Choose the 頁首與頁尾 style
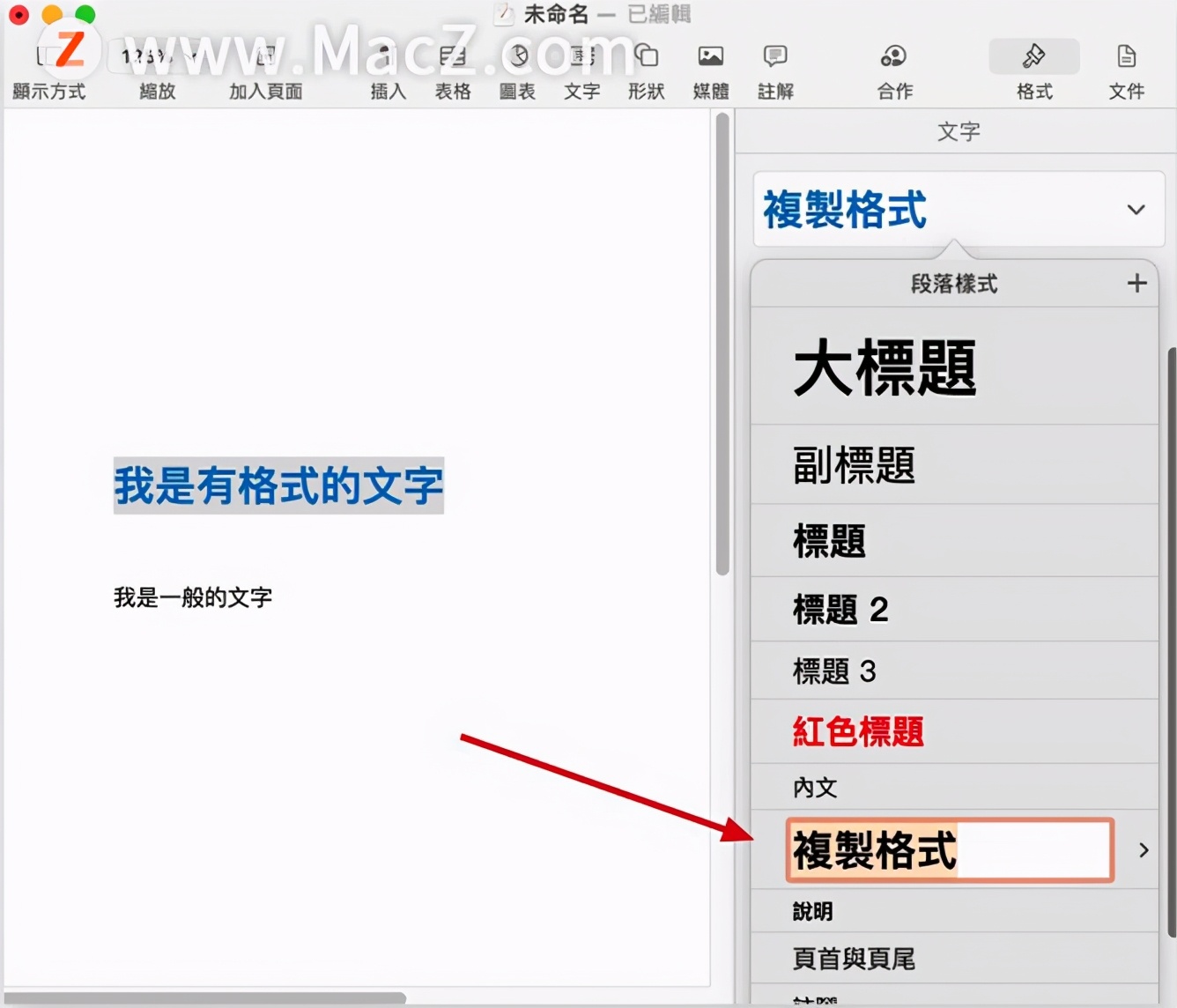 (954, 959)
